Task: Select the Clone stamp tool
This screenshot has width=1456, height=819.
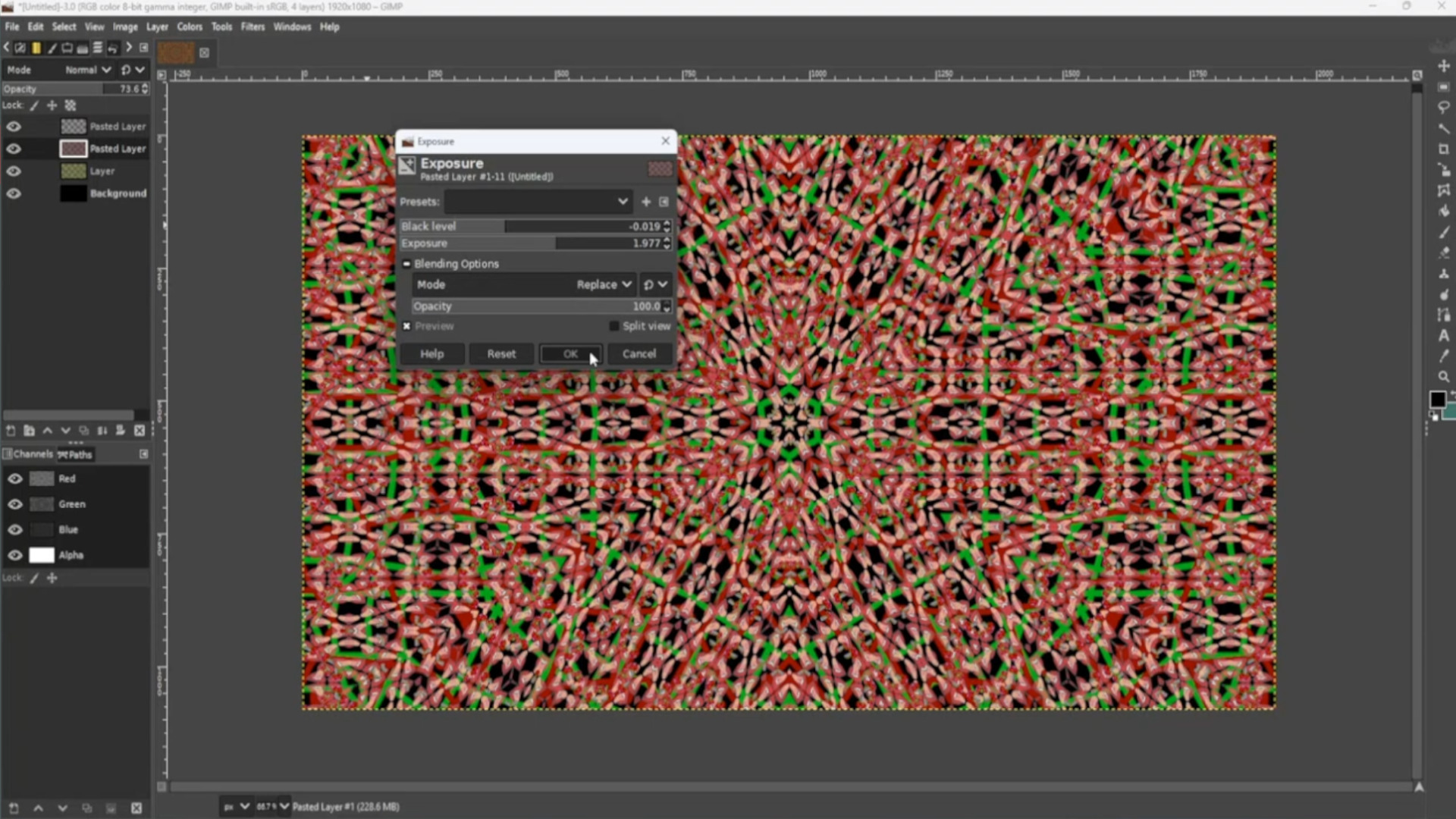Action: click(1443, 274)
